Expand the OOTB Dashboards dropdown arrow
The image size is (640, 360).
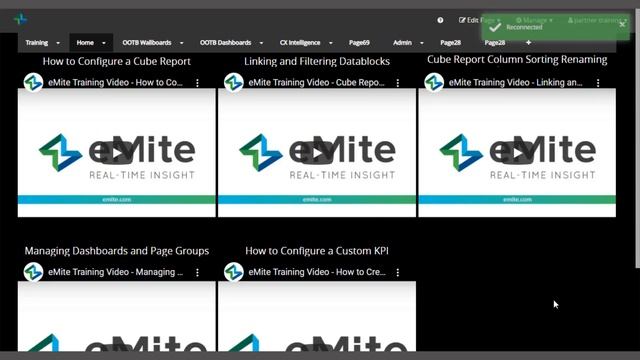tap(261, 43)
